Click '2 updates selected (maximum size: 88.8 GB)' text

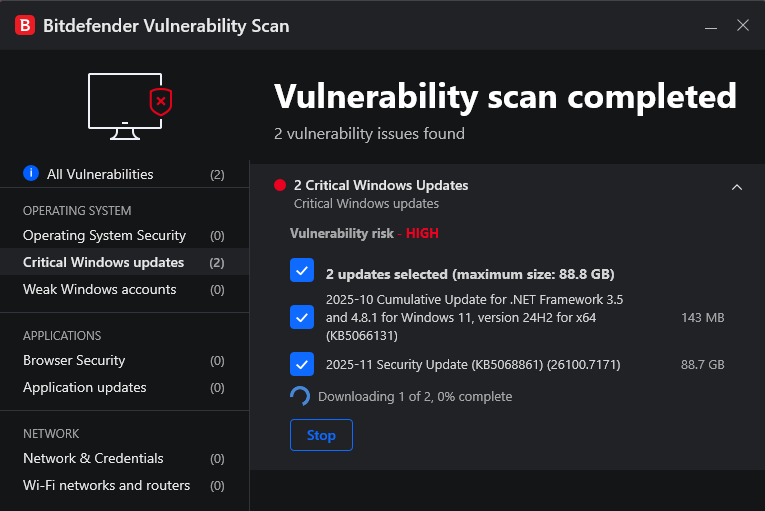pos(470,274)
